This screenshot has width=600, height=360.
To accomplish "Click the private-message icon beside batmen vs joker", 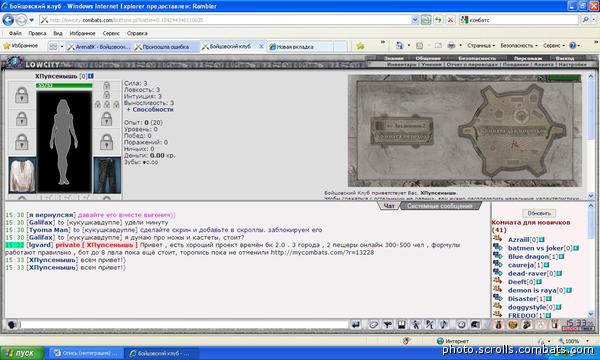I will tap(497, 247).
